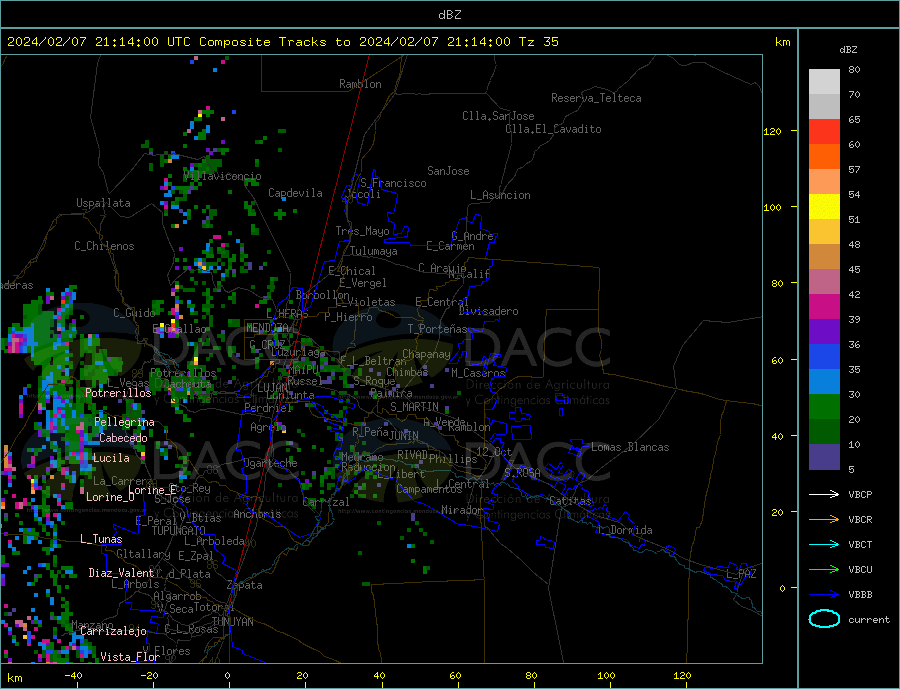
Task: Click the VBCP legend label
Action: [860, 494]
